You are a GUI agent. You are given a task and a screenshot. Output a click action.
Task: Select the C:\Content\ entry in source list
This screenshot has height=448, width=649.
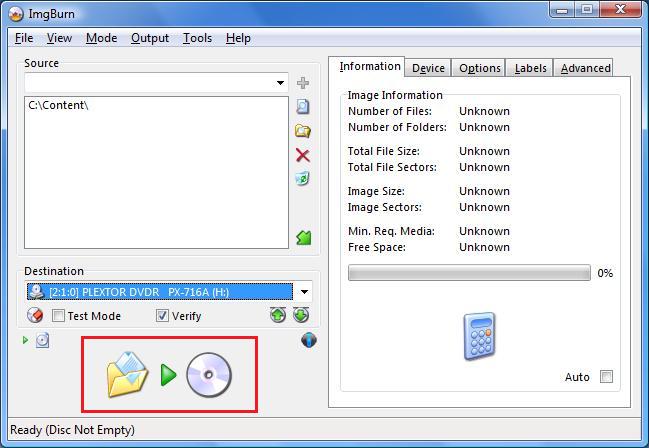(59, 105)
